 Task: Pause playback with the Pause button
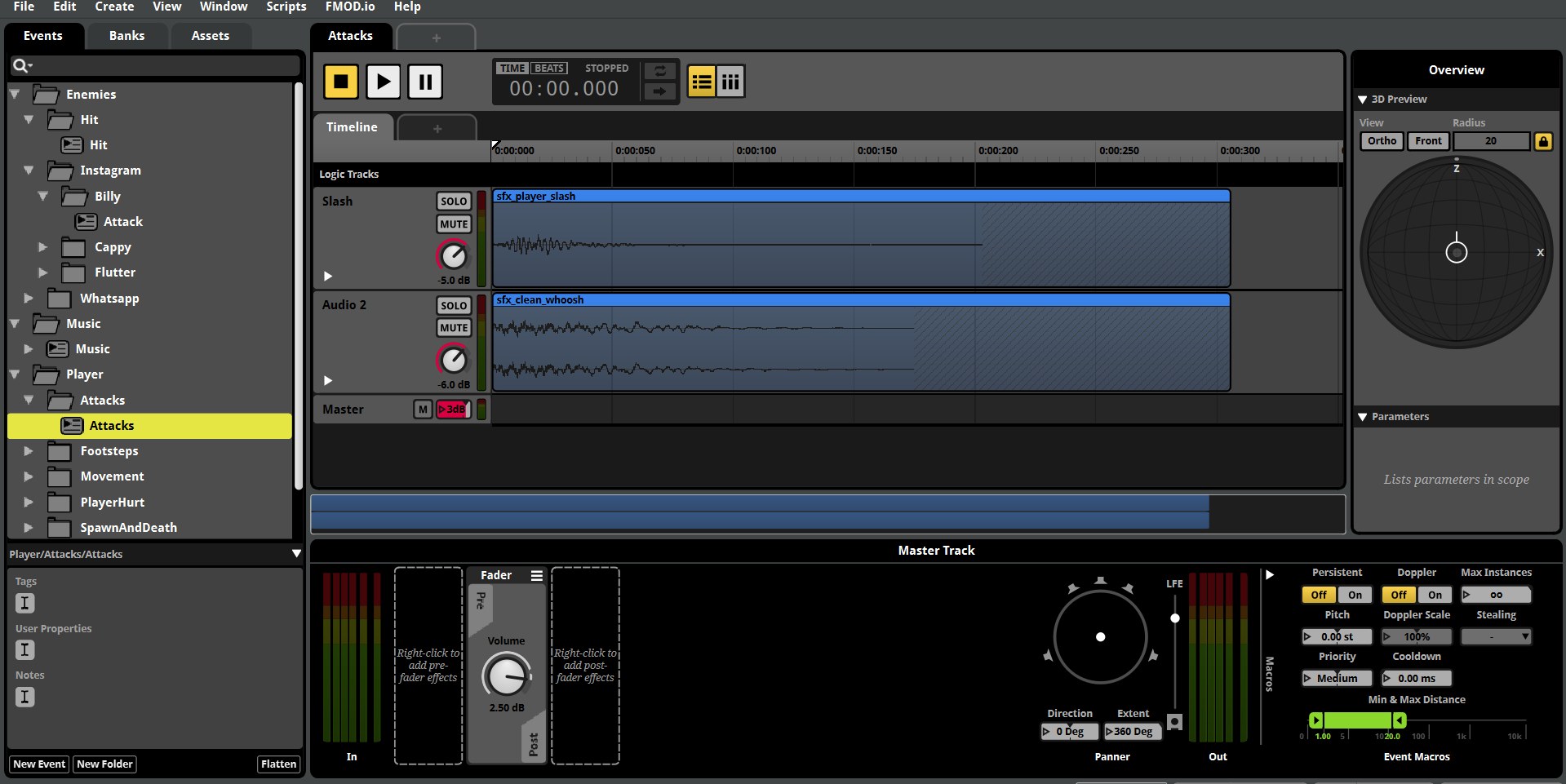(425, 82)
